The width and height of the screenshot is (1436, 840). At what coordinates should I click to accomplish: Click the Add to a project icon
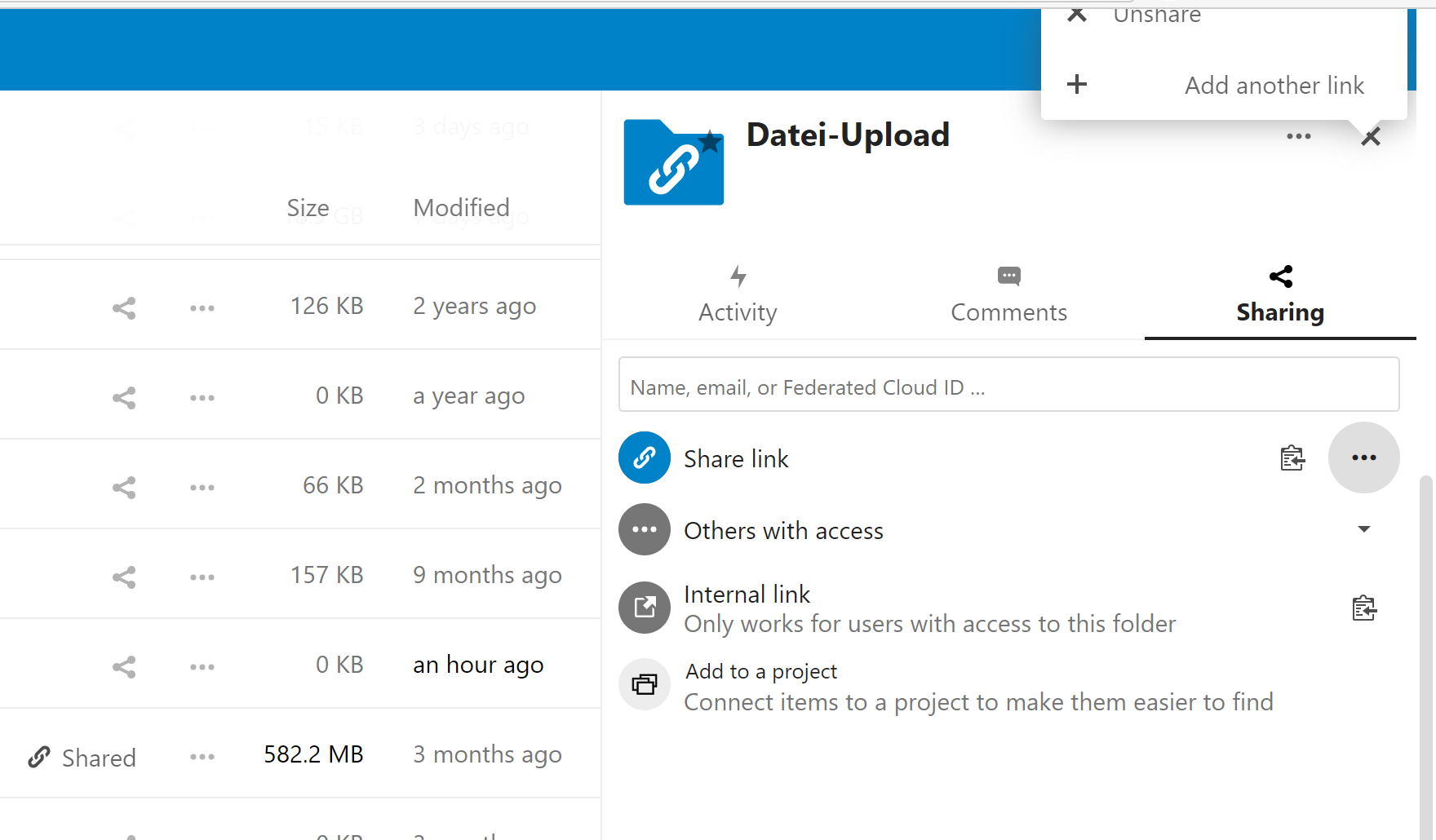coord(645,684)
